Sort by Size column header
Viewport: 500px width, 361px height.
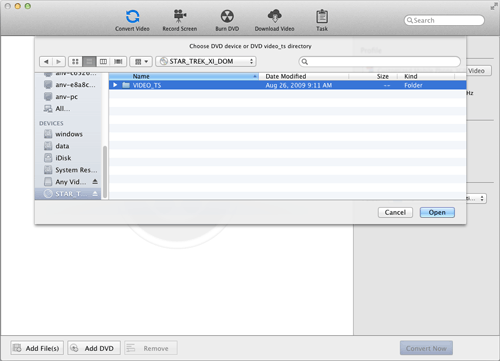point(373,76)
